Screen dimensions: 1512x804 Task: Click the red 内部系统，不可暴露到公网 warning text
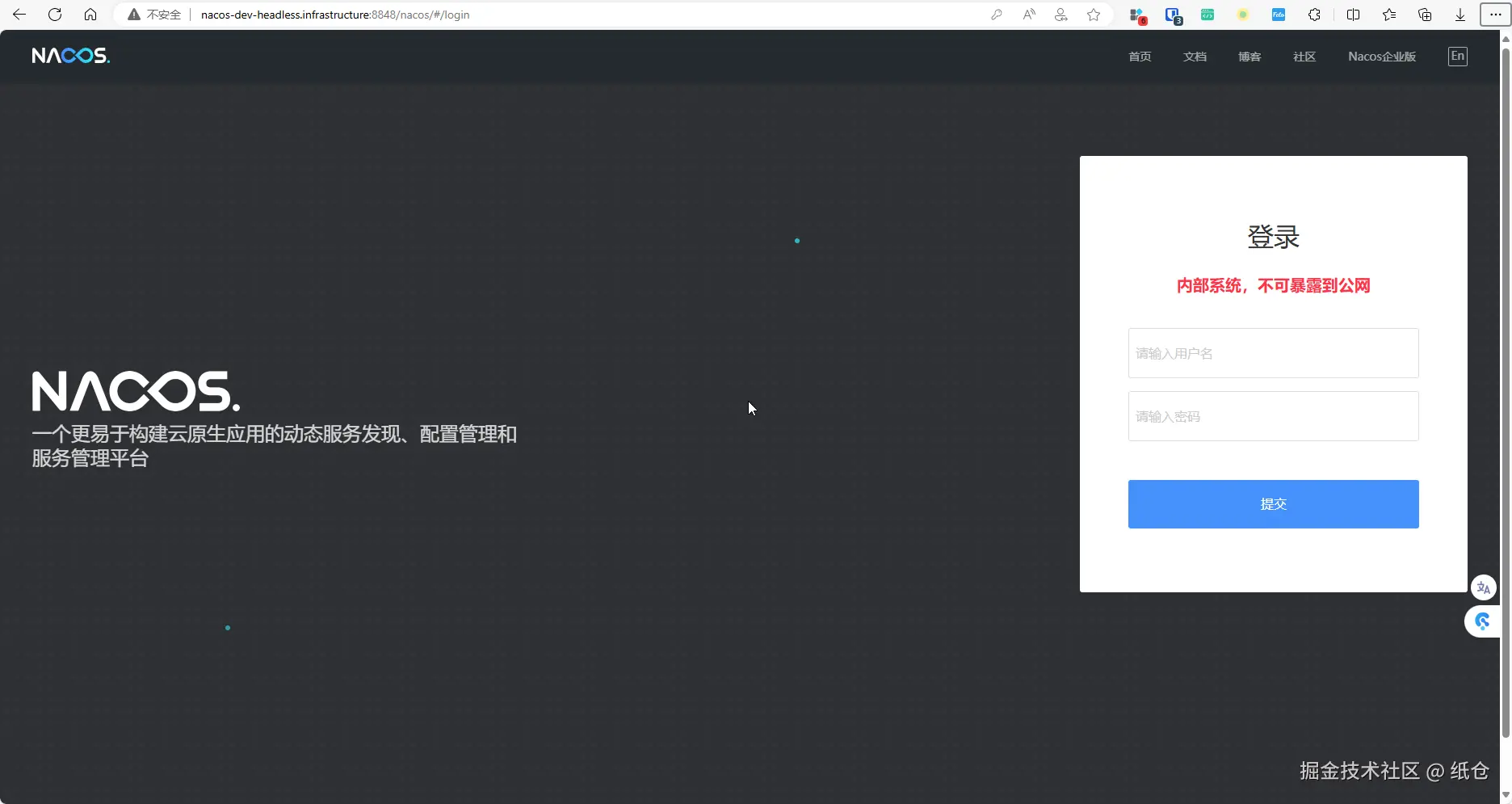point(1273,285)
